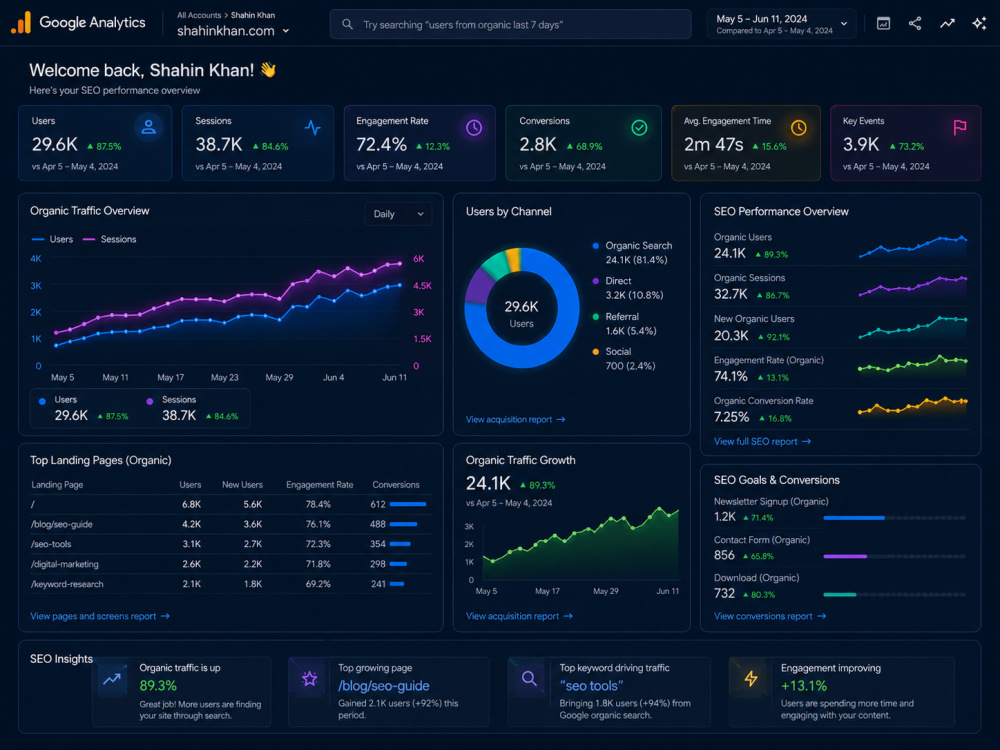The image size is (1000, 750).
Task: Select the /digital-marketing landing page row
Action: click(230, 564)
